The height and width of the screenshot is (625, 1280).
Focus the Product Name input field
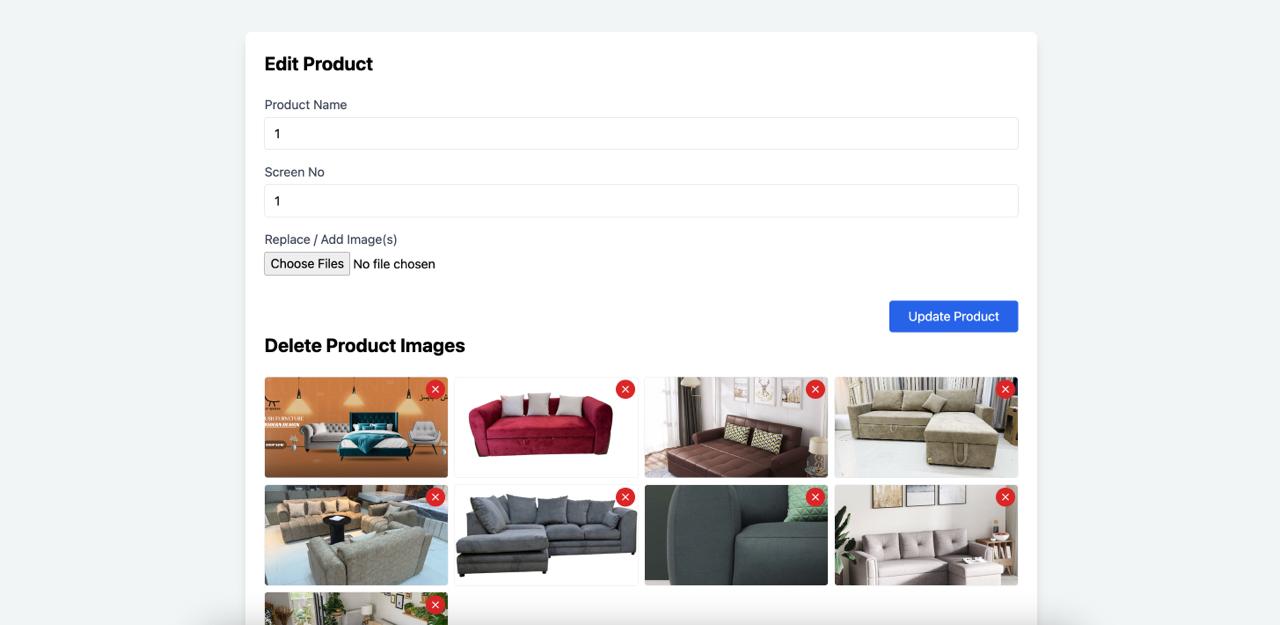(x=641, y=133)
